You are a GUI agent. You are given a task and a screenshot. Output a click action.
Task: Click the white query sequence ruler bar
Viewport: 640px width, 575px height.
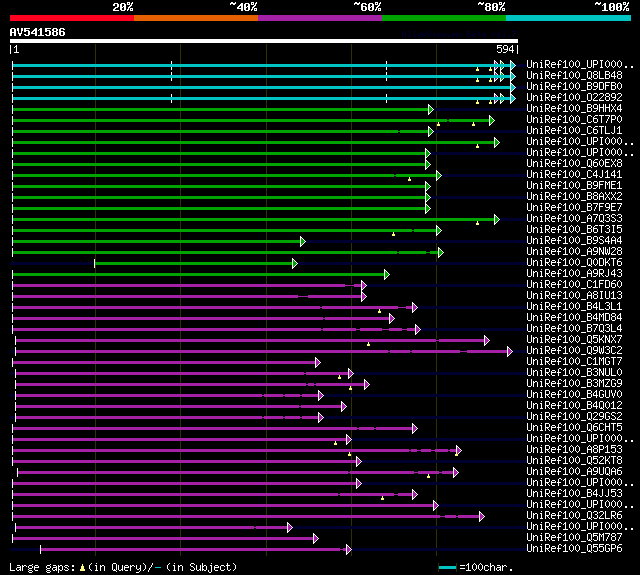point(264,41)
